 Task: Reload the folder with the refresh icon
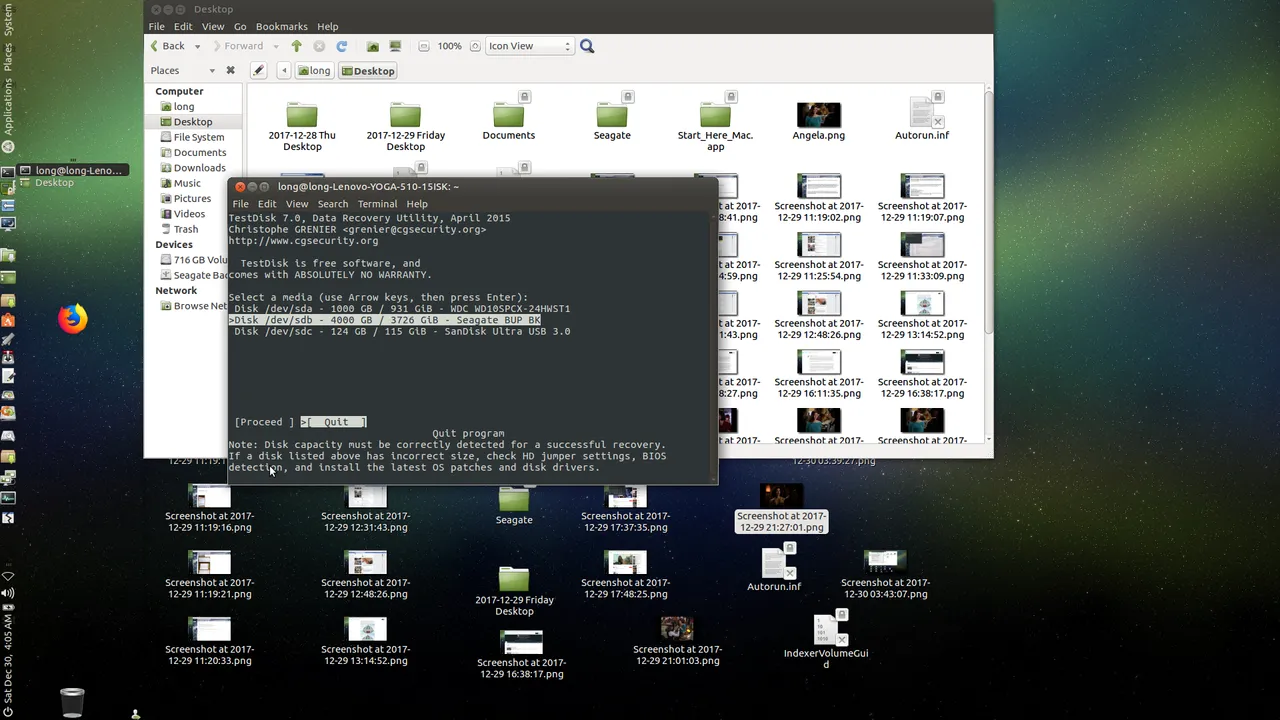click(342, 46)
